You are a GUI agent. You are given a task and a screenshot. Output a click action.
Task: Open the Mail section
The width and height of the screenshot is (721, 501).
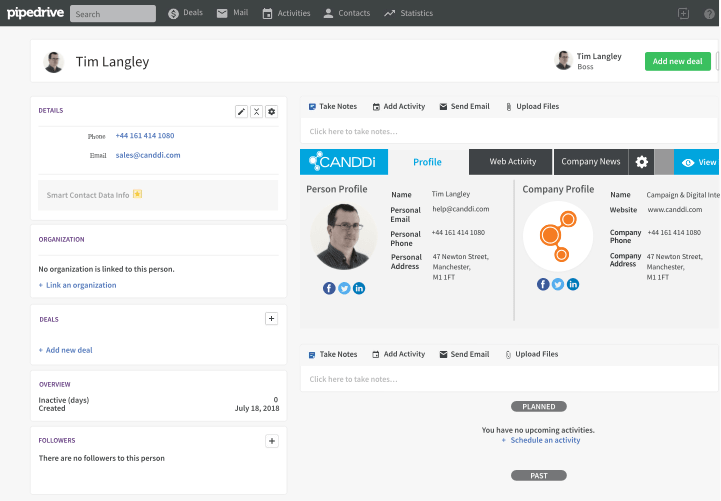[x=232, y=13]
